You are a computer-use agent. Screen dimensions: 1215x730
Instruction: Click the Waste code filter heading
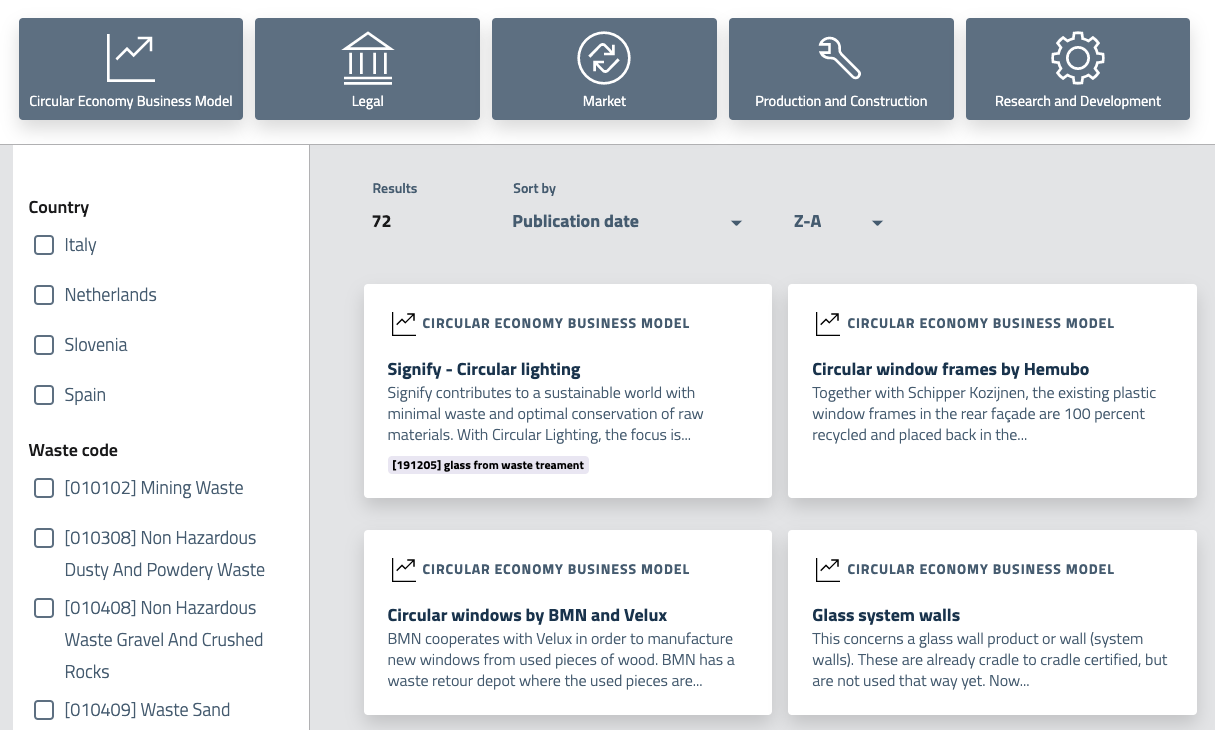tap(73, 450)
